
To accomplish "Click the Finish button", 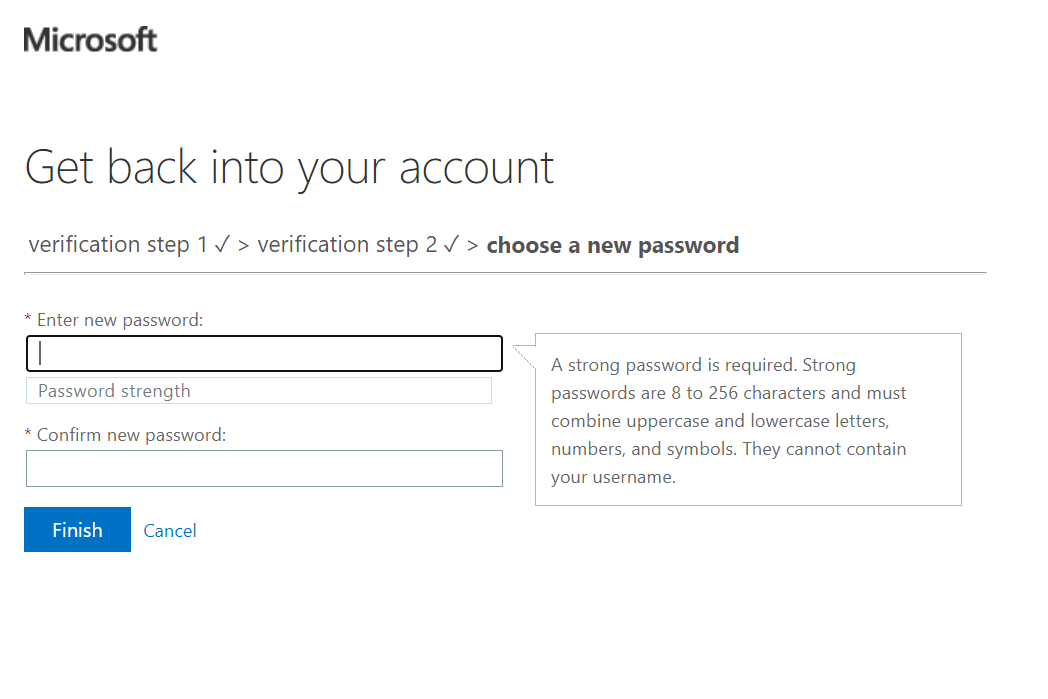I will [77, 529].
